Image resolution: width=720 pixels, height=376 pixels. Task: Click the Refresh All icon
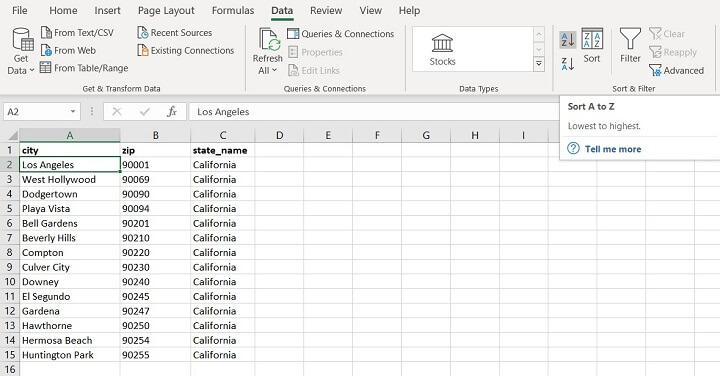[x=269, y=39]
